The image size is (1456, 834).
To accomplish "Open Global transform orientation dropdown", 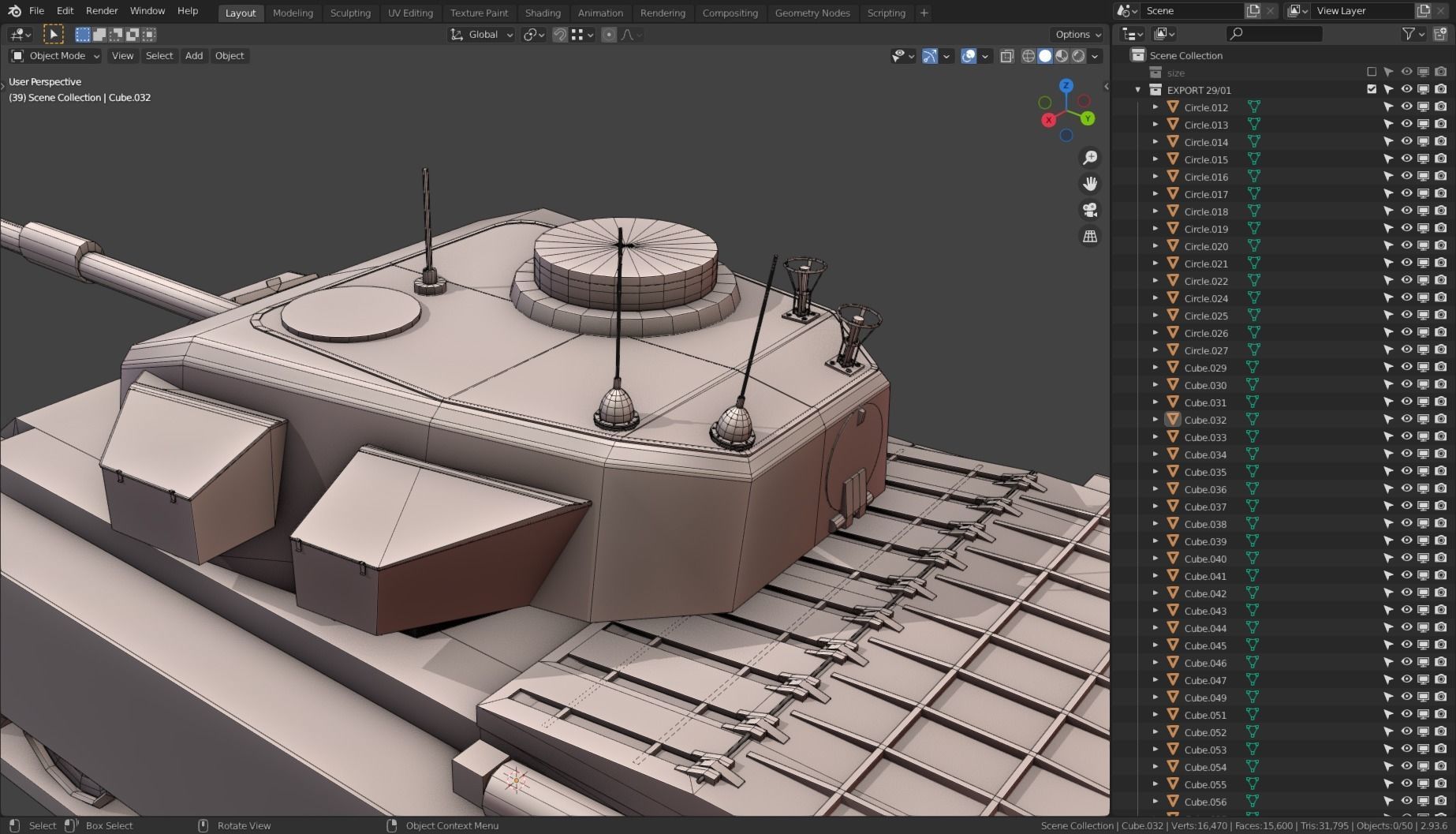I will pos(481,35).
